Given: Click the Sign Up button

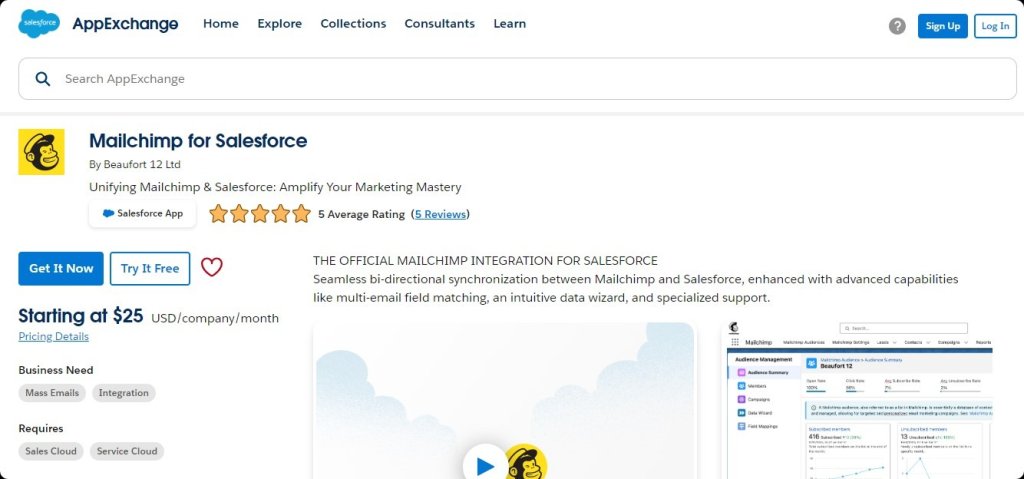Looking at the screenshot, I should (x=942, y=26).
